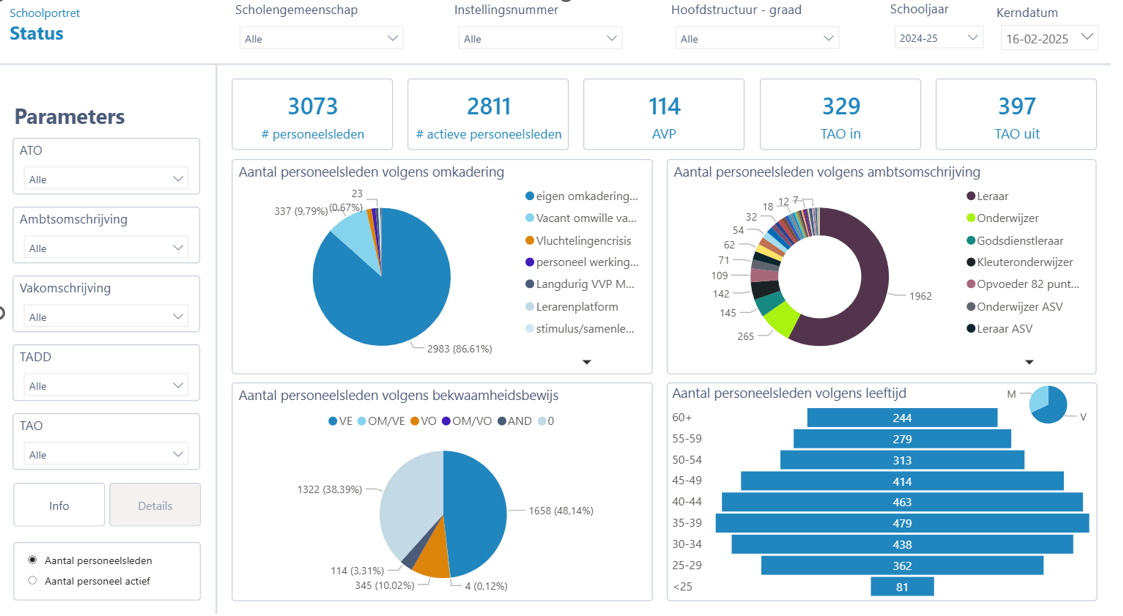Select Aantal personeelsleden radio option
Viewport: 1123px width, 616px height.
coord(33,560)
